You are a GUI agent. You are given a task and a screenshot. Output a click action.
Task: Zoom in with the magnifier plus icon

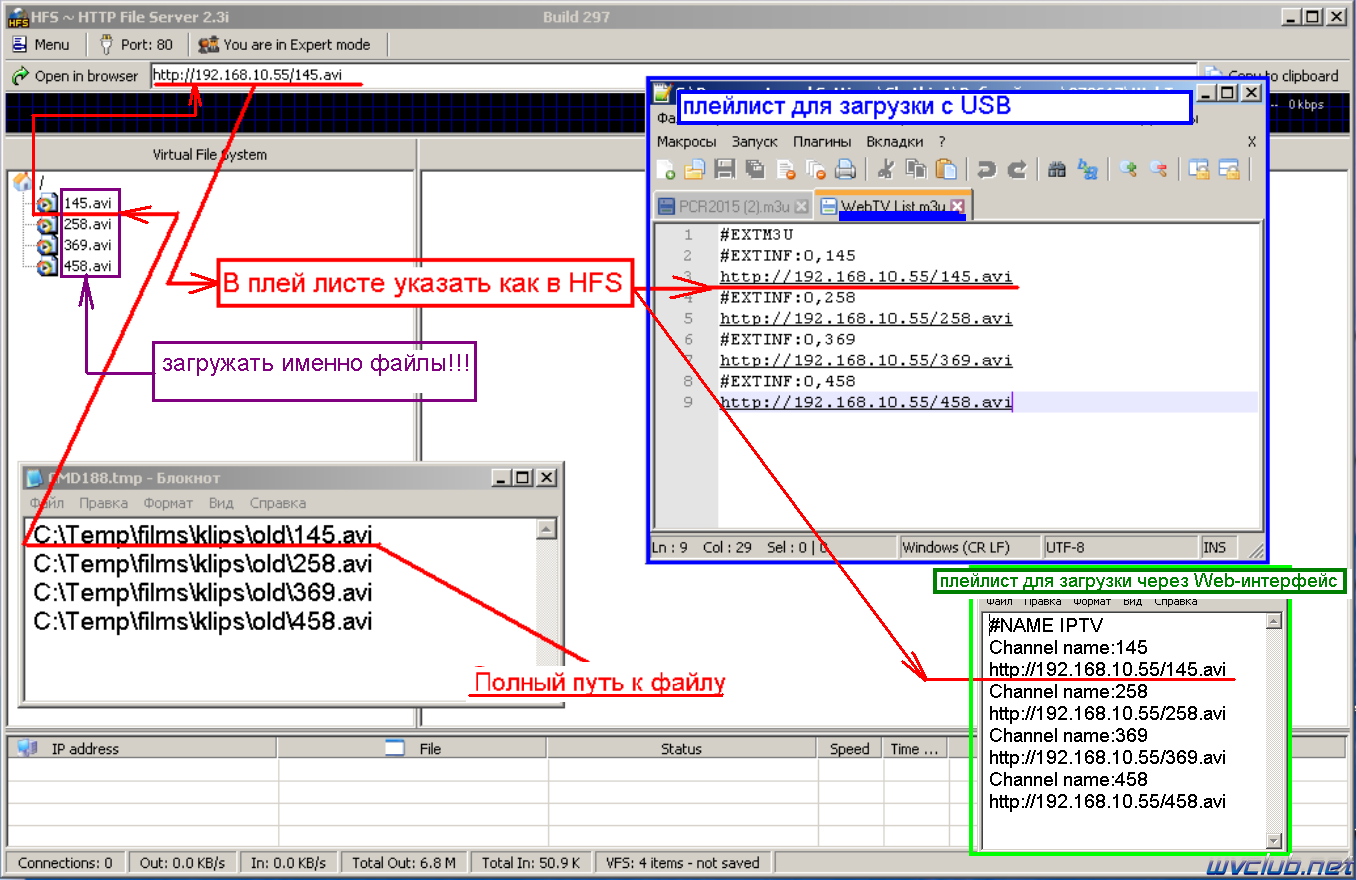[1128, 170]
